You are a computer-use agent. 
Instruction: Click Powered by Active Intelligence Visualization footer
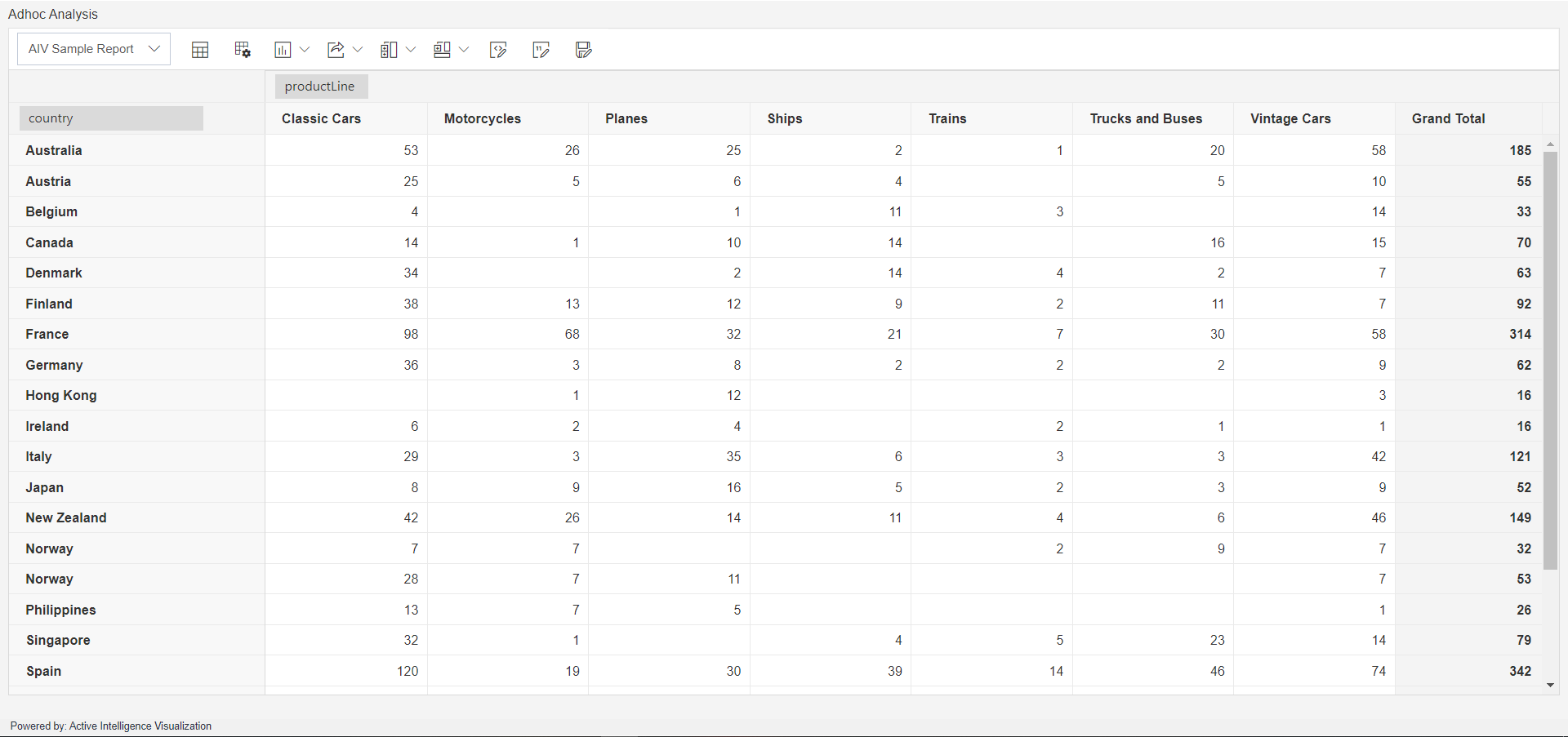[x=111, y=726]
